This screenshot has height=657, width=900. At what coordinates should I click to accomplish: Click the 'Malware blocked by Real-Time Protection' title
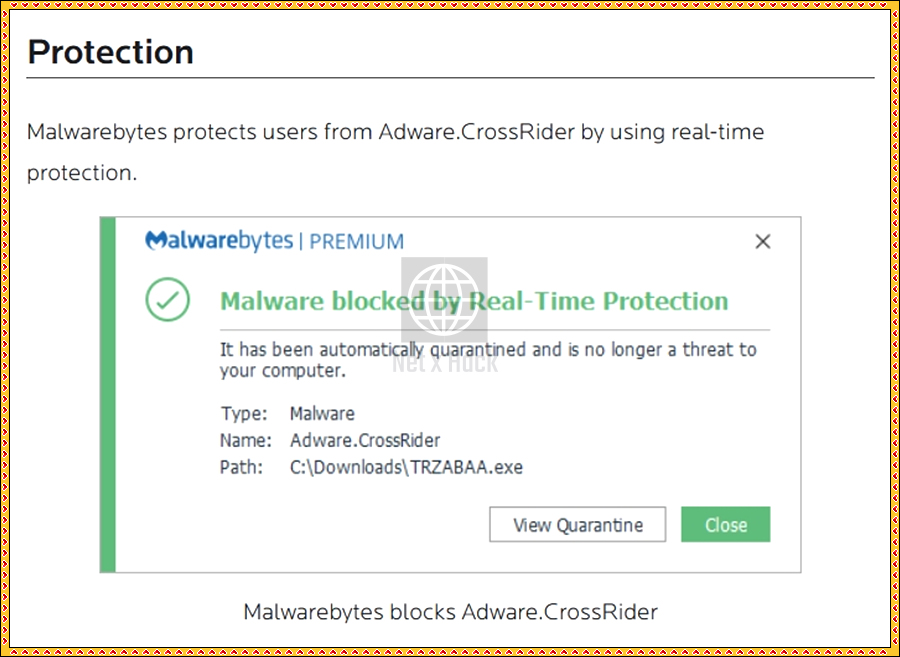[474, 301]
